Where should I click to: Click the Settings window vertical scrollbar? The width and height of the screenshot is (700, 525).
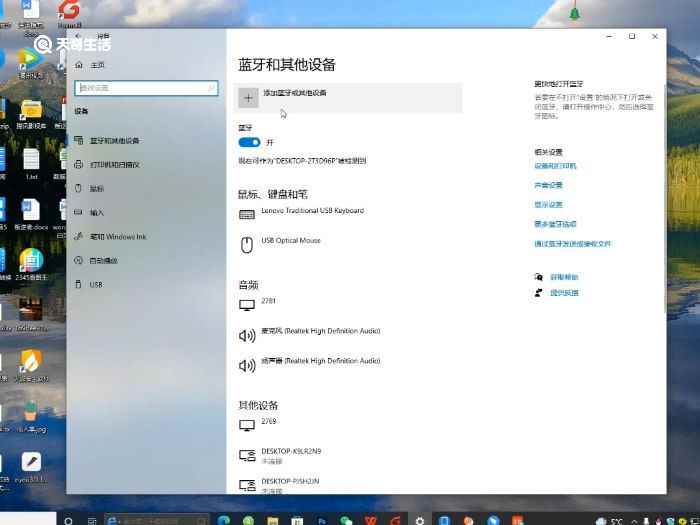(665, 199)
